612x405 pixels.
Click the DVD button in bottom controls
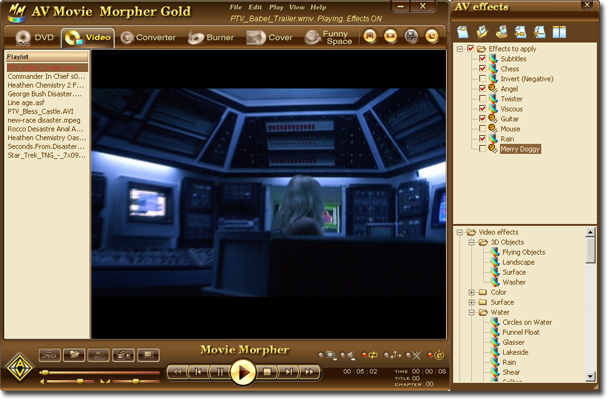50,355
